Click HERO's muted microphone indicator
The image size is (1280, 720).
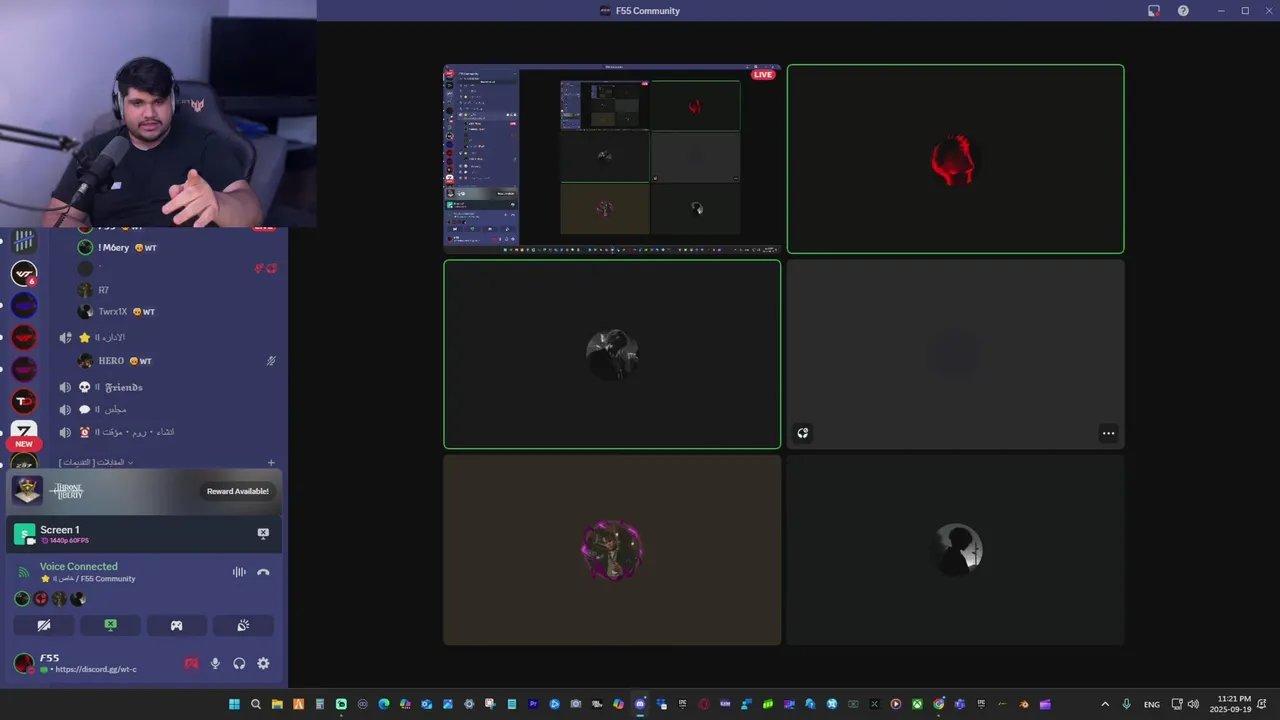(271, 361)
